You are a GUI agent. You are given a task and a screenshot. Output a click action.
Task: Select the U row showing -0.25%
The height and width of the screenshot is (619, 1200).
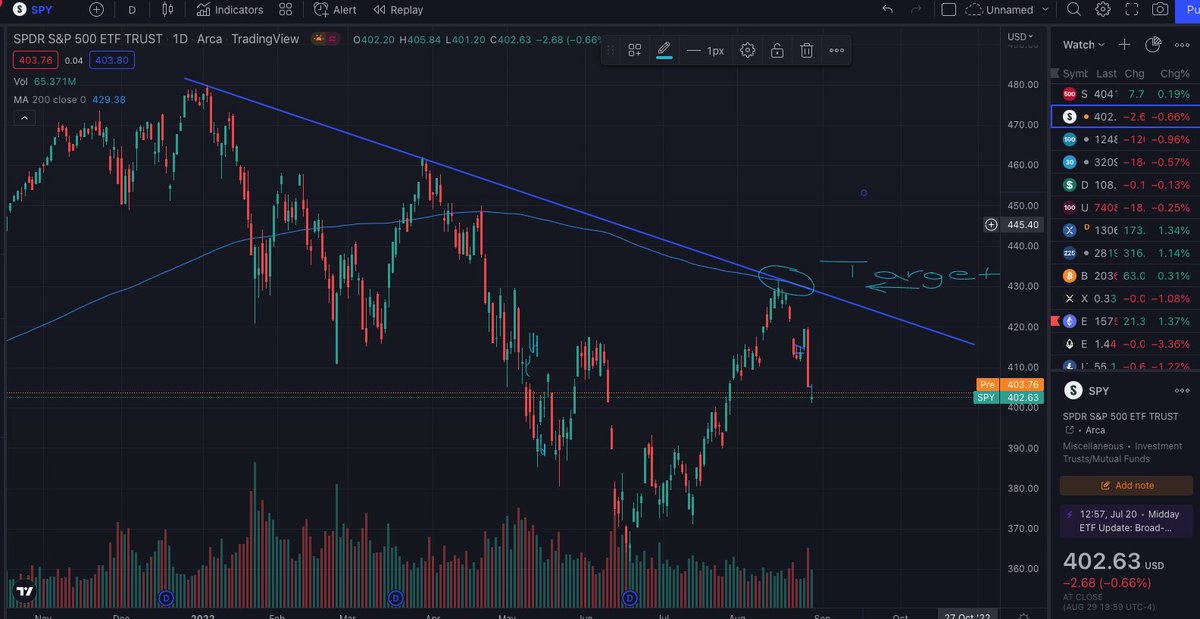point(1126,208)
